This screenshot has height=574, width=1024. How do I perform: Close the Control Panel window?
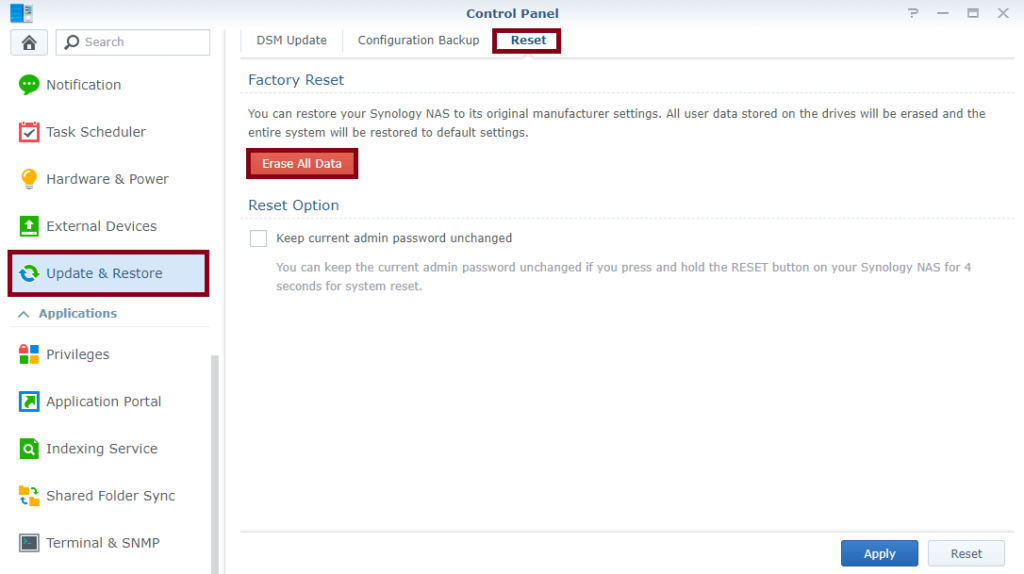click(1003, 13)
